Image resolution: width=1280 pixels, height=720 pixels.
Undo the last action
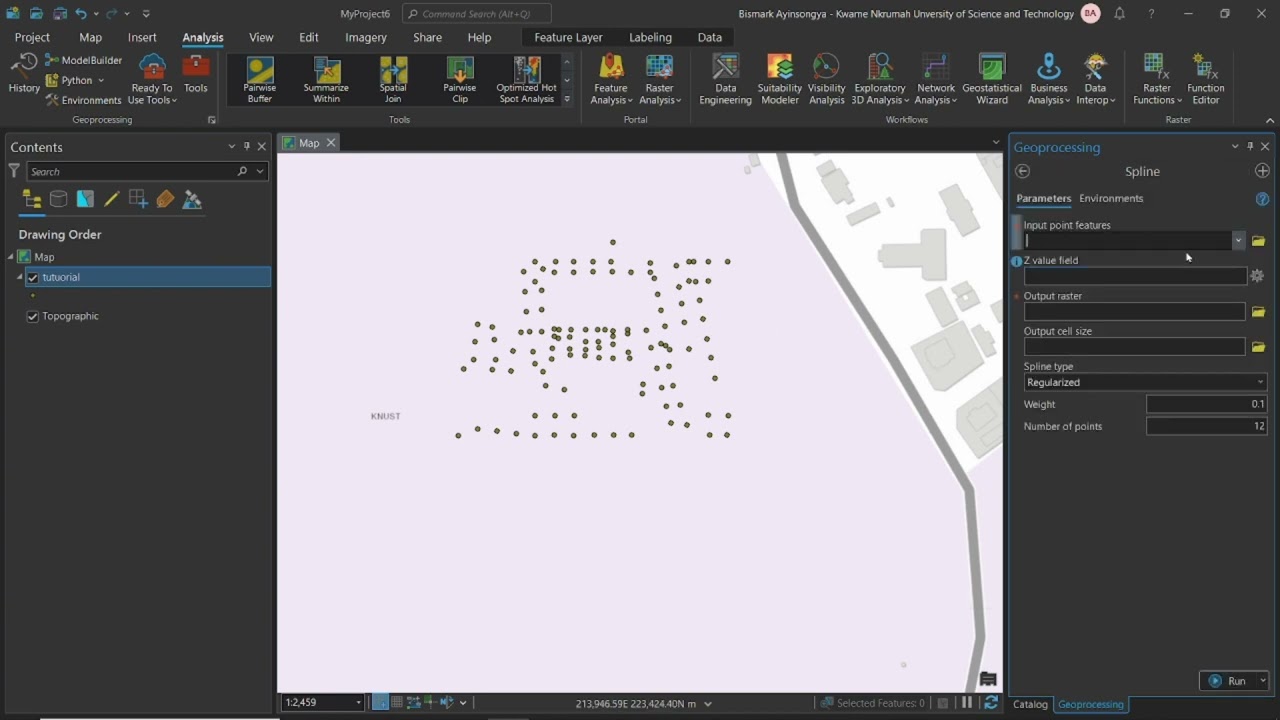[81, 14]
